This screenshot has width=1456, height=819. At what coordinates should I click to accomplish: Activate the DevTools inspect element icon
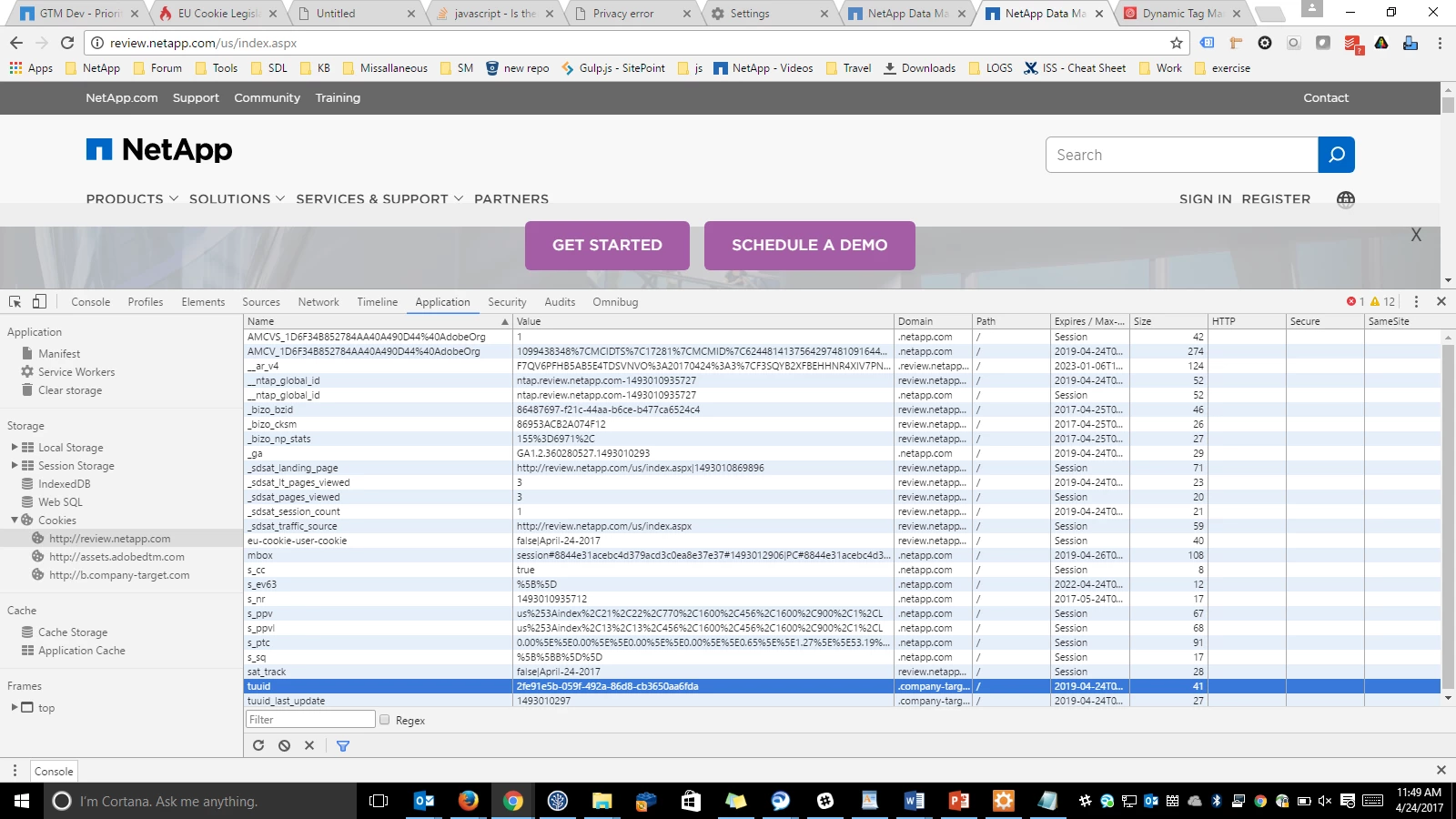pyautogui.click(x=15, y=301)
